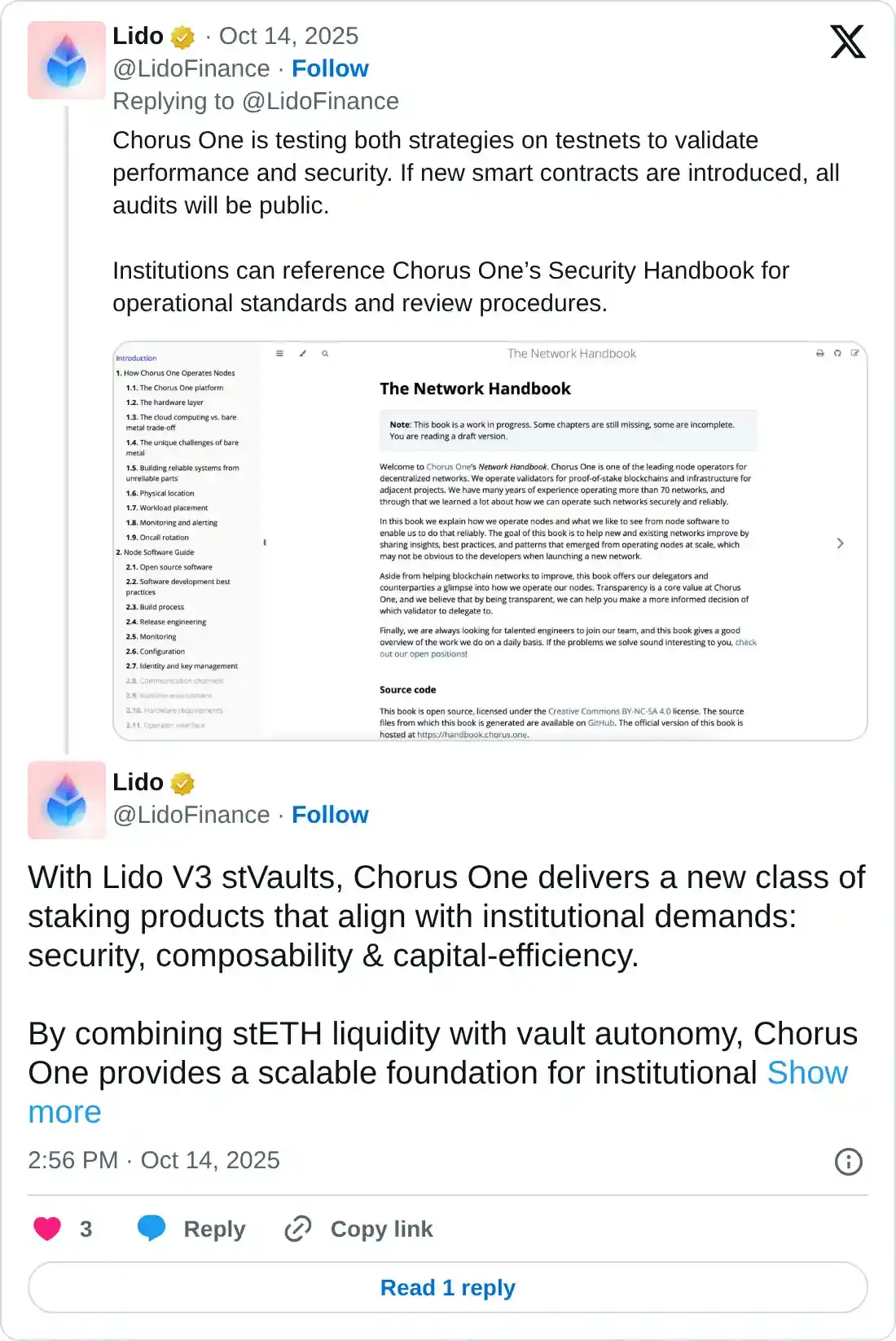Click the lower verified gold badge
Screen dimensions: 896x1341
[182, 783]
